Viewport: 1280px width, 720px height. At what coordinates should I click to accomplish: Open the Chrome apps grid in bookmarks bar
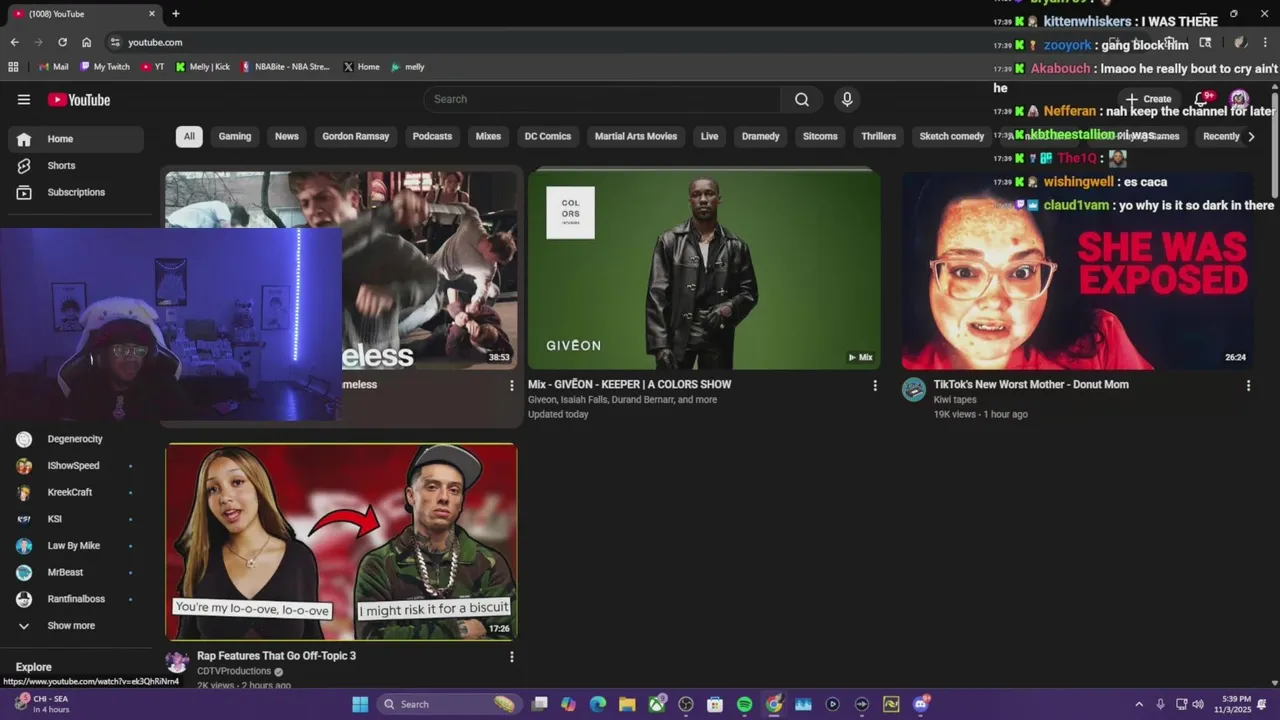tap(13, 67)
